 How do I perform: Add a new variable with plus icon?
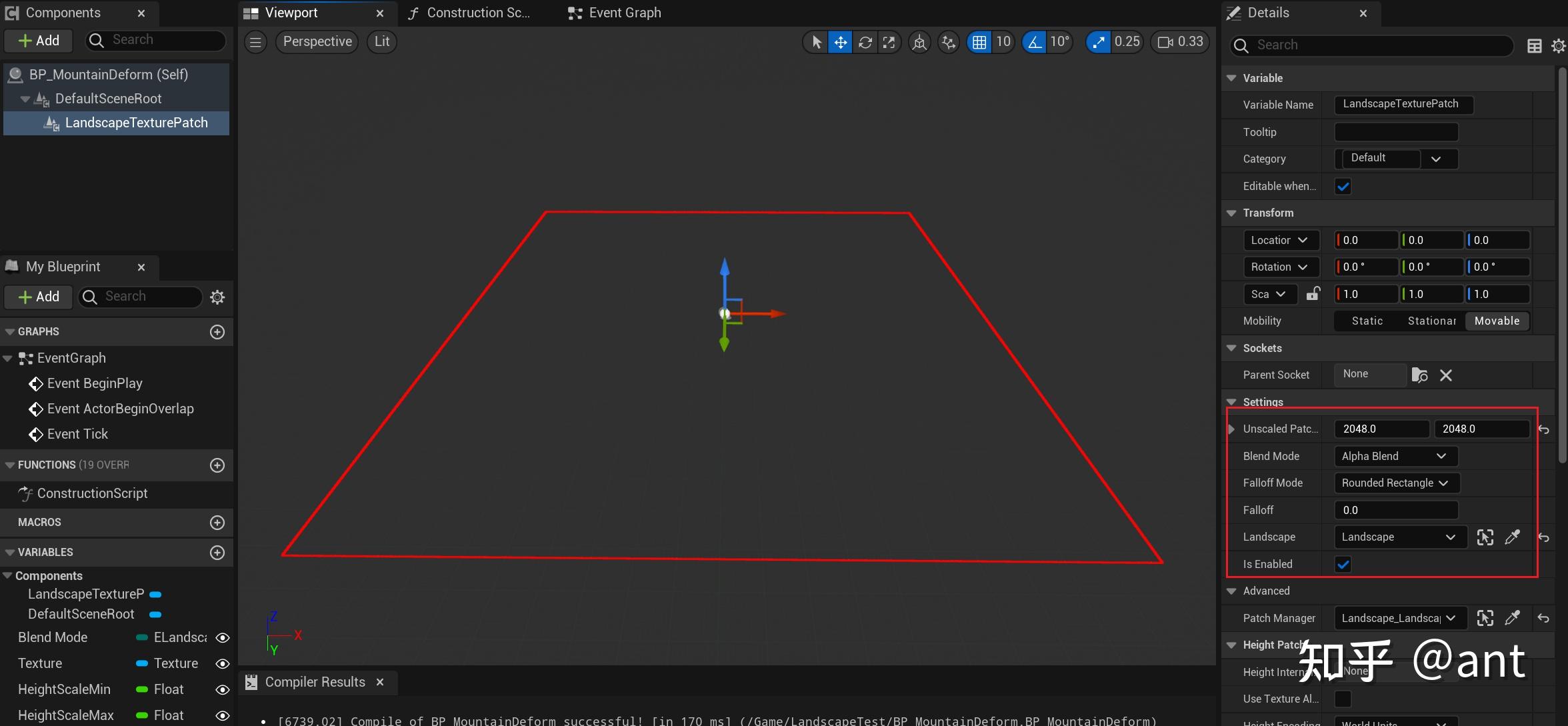(x=217, y=553)
